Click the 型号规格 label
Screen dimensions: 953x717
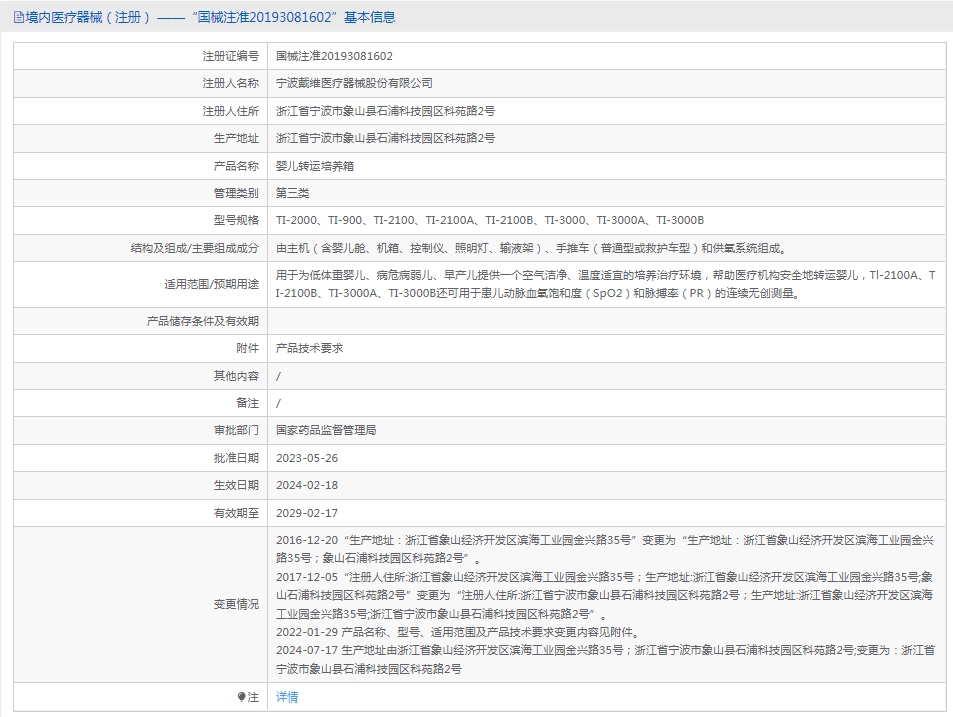tap(236, 220)
